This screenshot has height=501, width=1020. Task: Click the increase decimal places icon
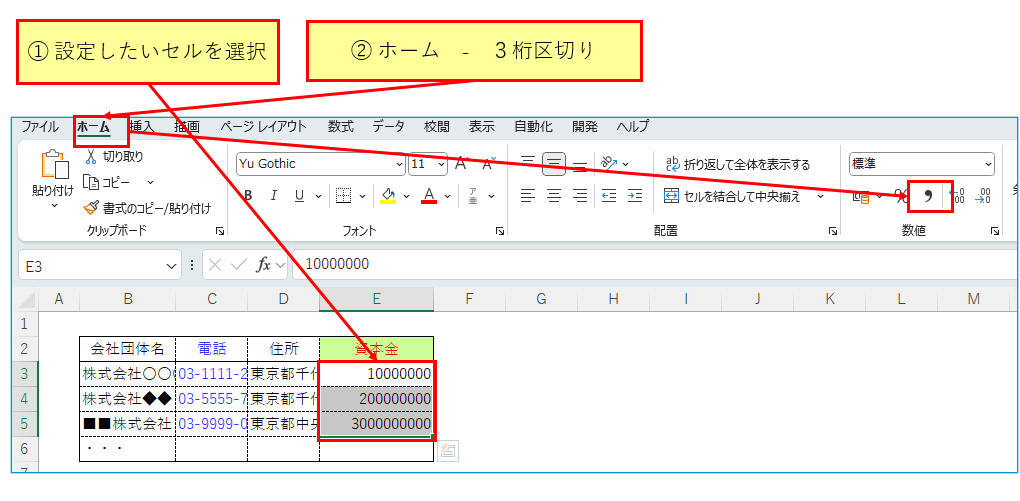pyautogui.click(x=957, y=196)
